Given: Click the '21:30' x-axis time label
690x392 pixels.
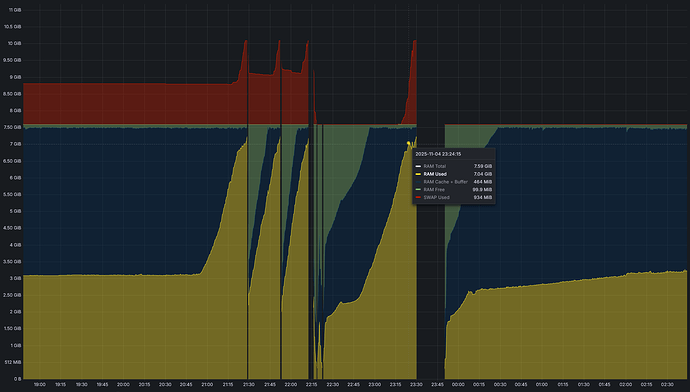Looking at the screenshot, I should click(249, 385).
